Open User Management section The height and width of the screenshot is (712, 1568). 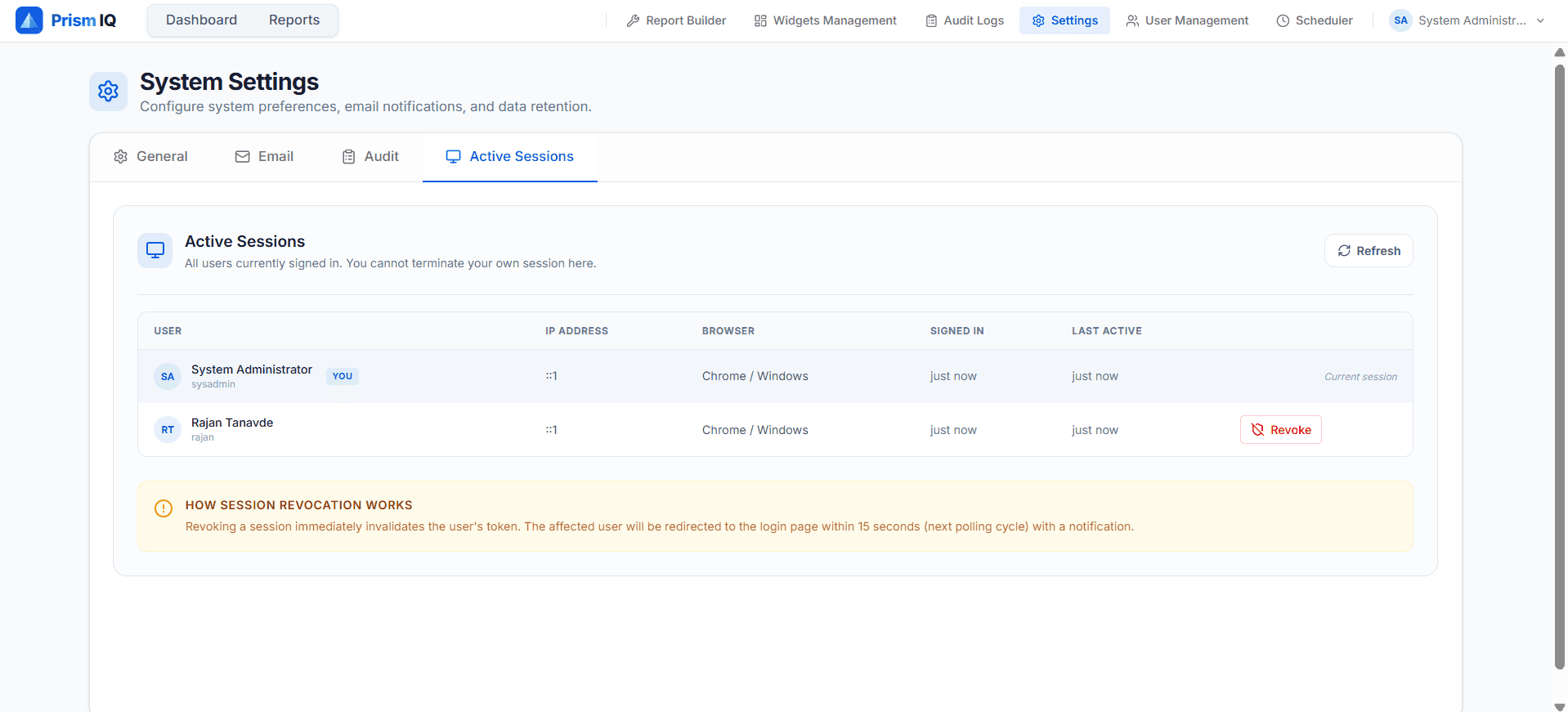click(x=1187, y=20)
